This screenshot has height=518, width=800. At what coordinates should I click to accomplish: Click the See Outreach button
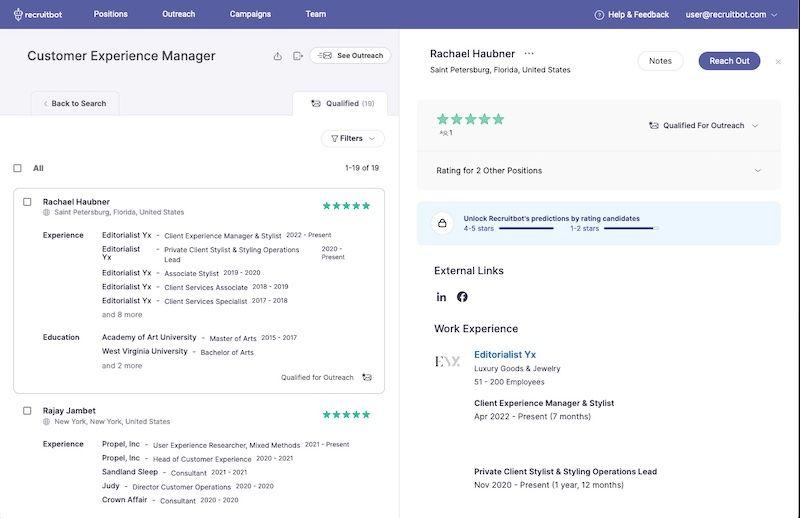350,56
